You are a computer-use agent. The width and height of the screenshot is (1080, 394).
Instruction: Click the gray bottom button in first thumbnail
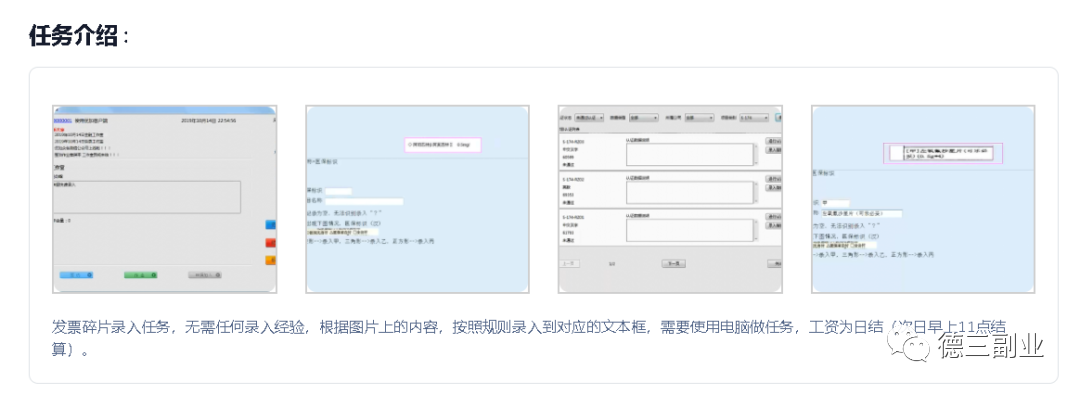pyautogui.click(x=205, y=275)
